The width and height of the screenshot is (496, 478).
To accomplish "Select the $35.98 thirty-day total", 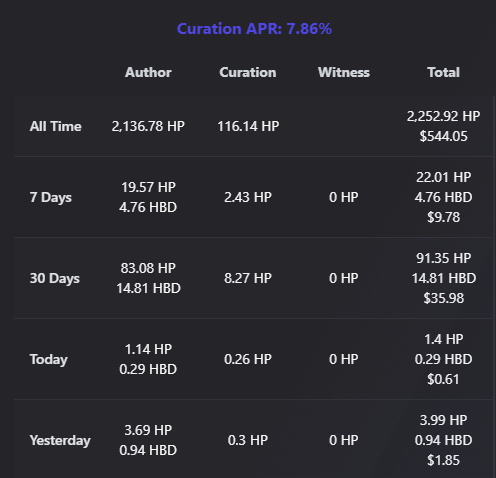I will (443, 298).
